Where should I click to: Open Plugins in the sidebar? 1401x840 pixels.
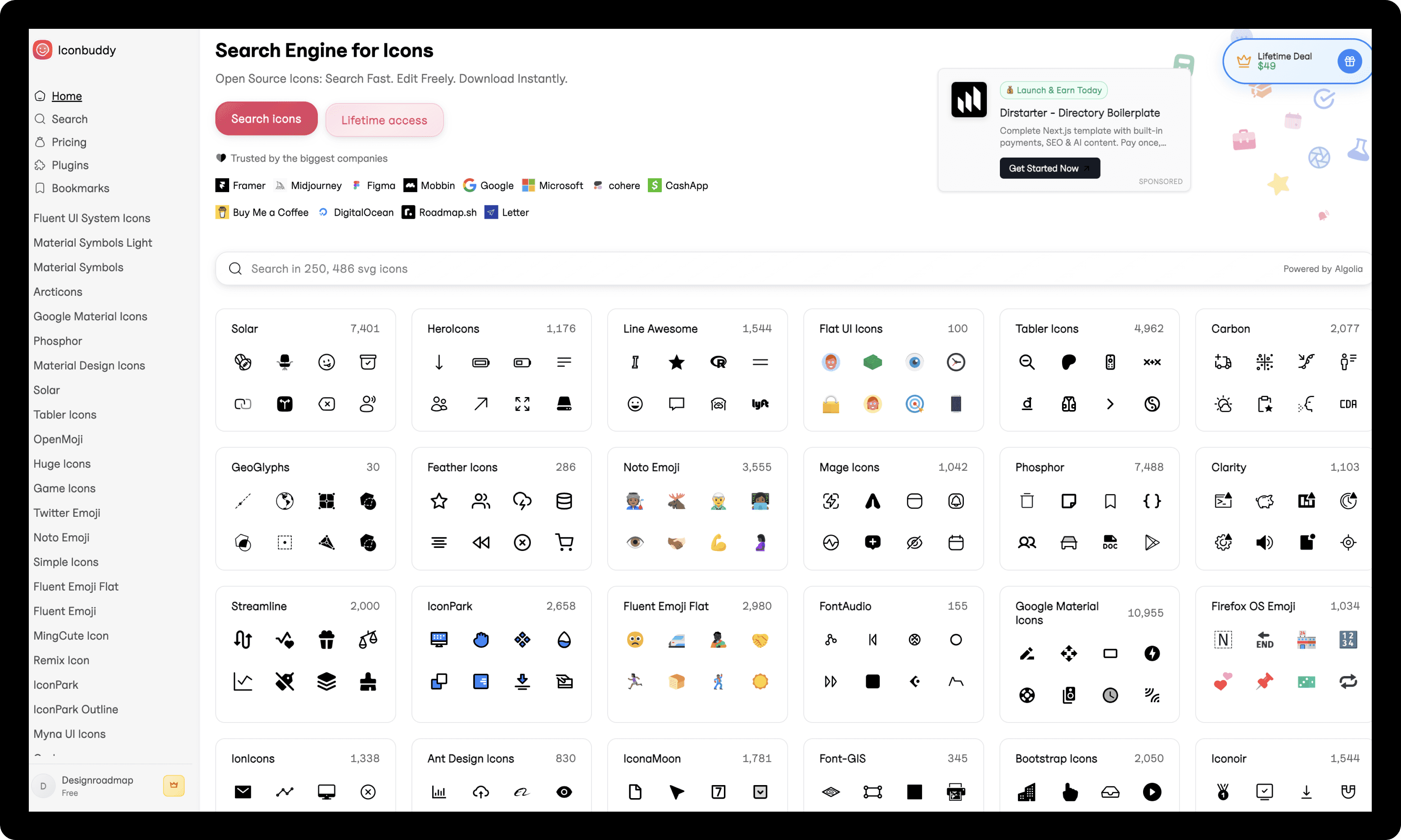[70, 165]
